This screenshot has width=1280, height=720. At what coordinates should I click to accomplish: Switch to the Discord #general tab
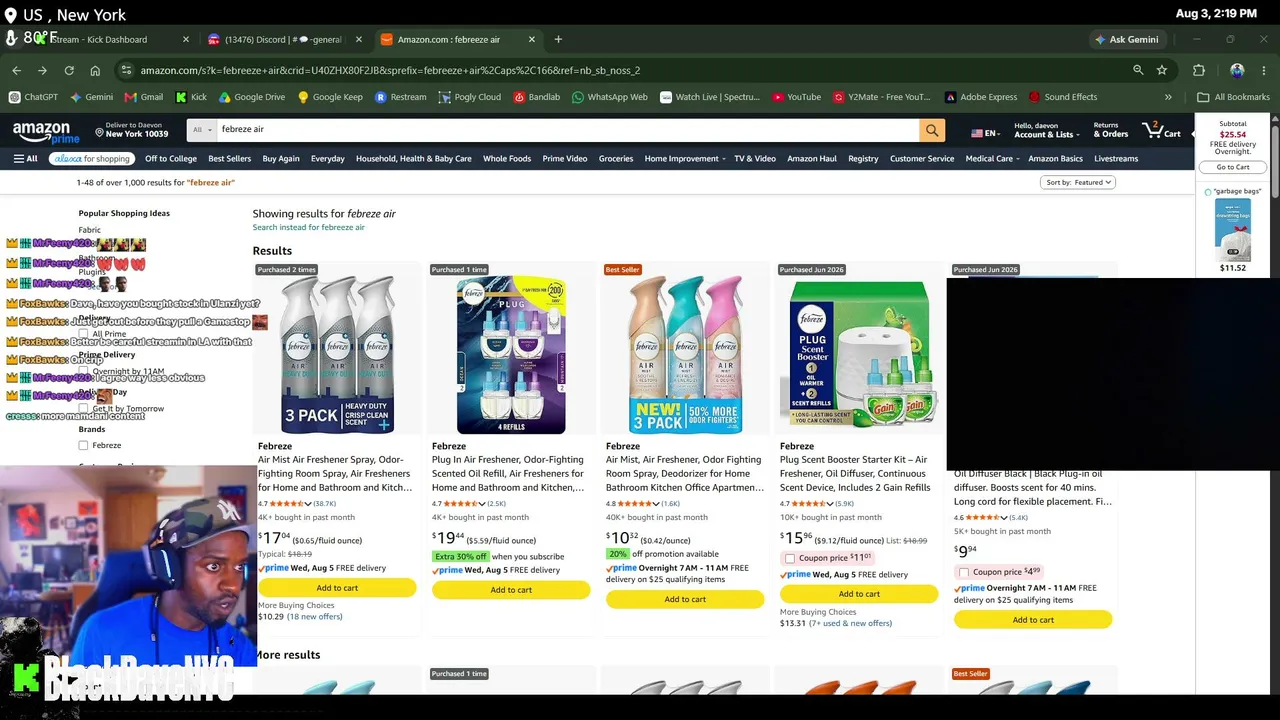tap(283, 39)
